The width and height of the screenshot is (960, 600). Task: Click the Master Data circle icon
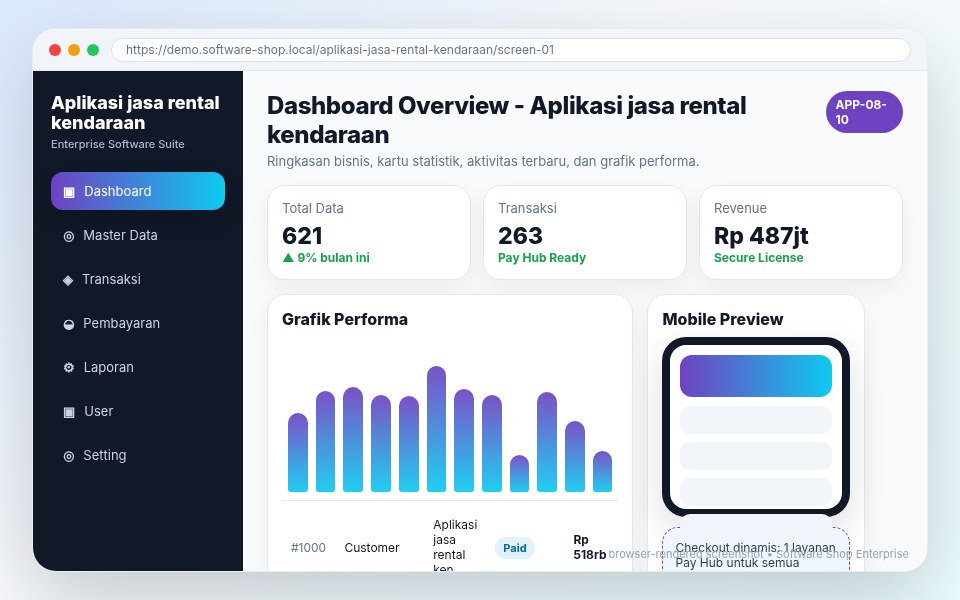click(69, 236)
